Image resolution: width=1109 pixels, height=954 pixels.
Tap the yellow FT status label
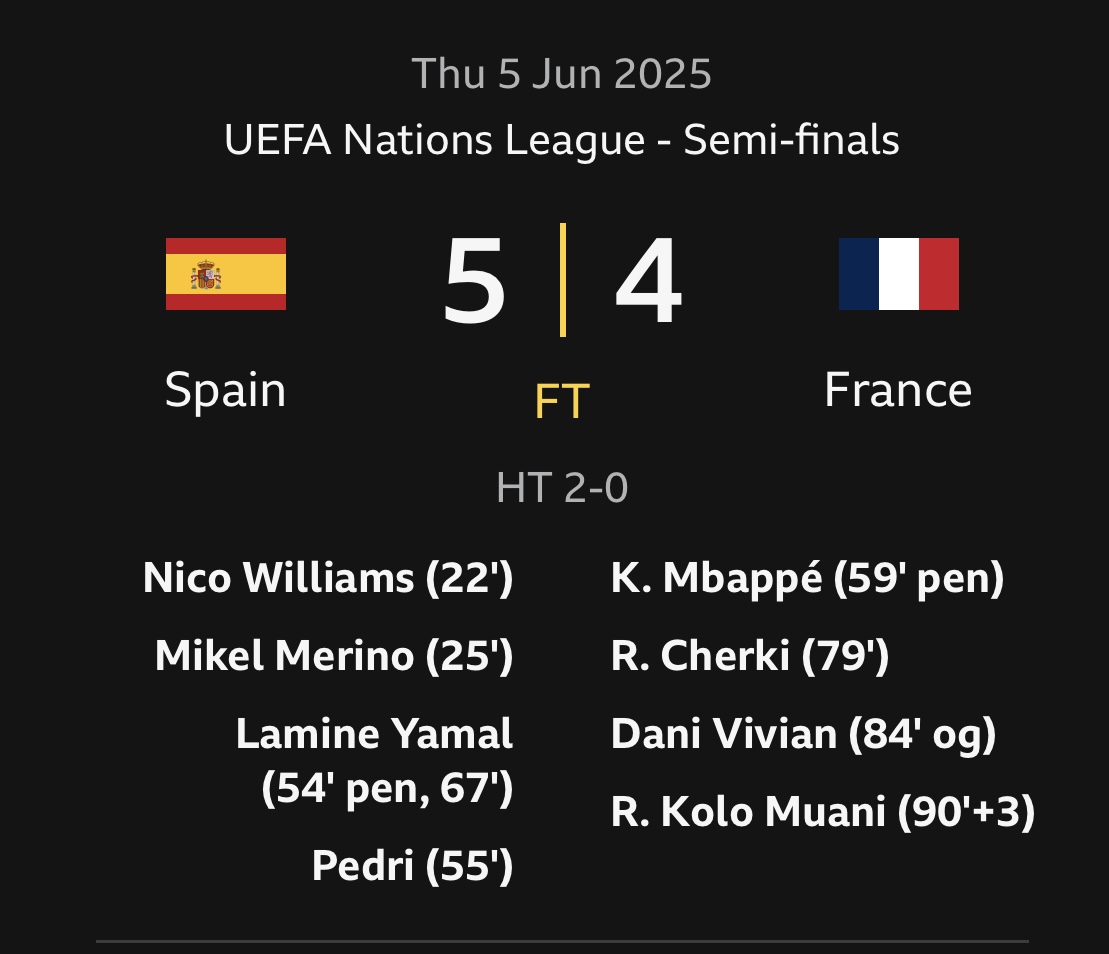562,402
